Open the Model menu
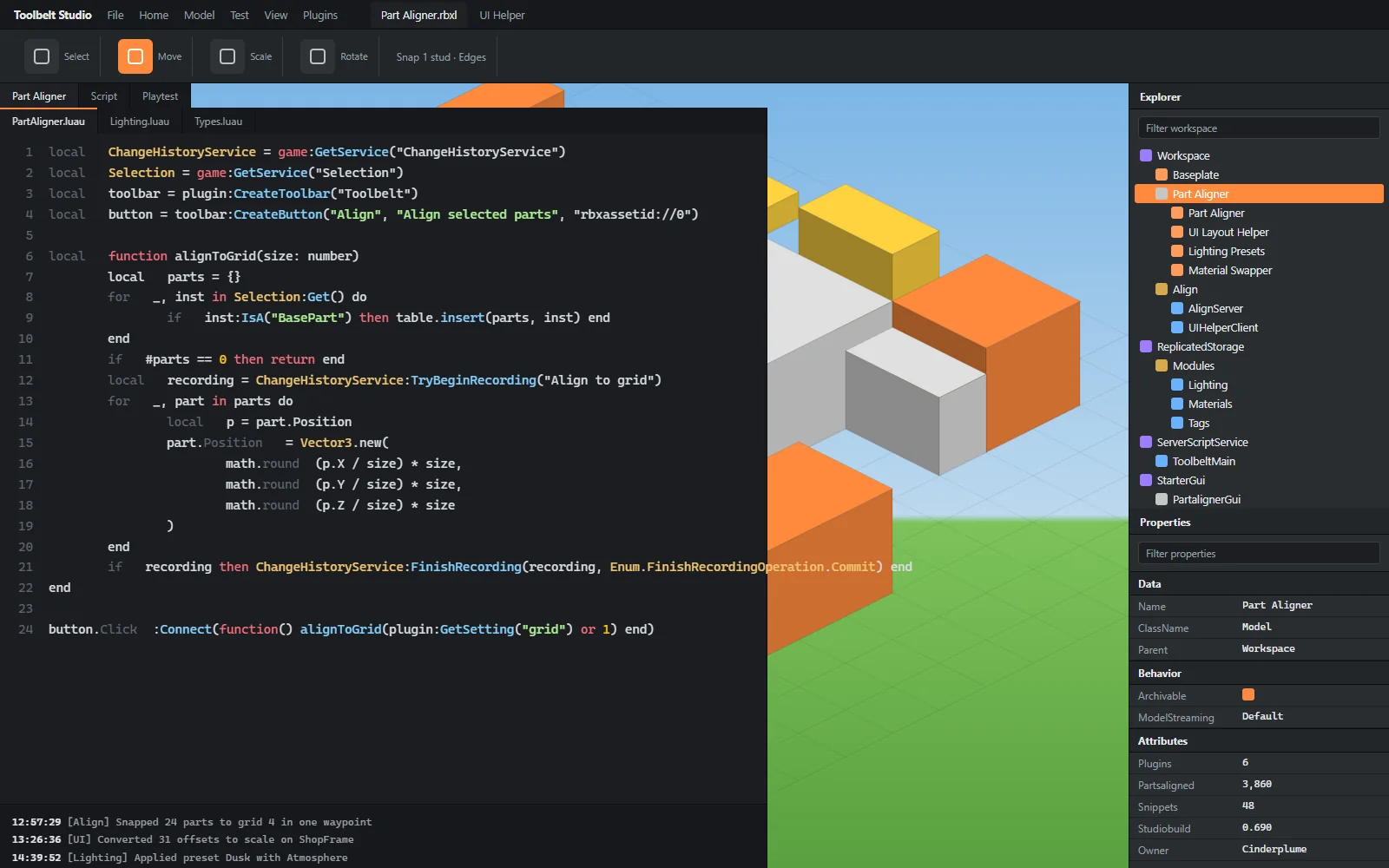This screenshot has width=1389, height=868. click(x=199, y=15)
